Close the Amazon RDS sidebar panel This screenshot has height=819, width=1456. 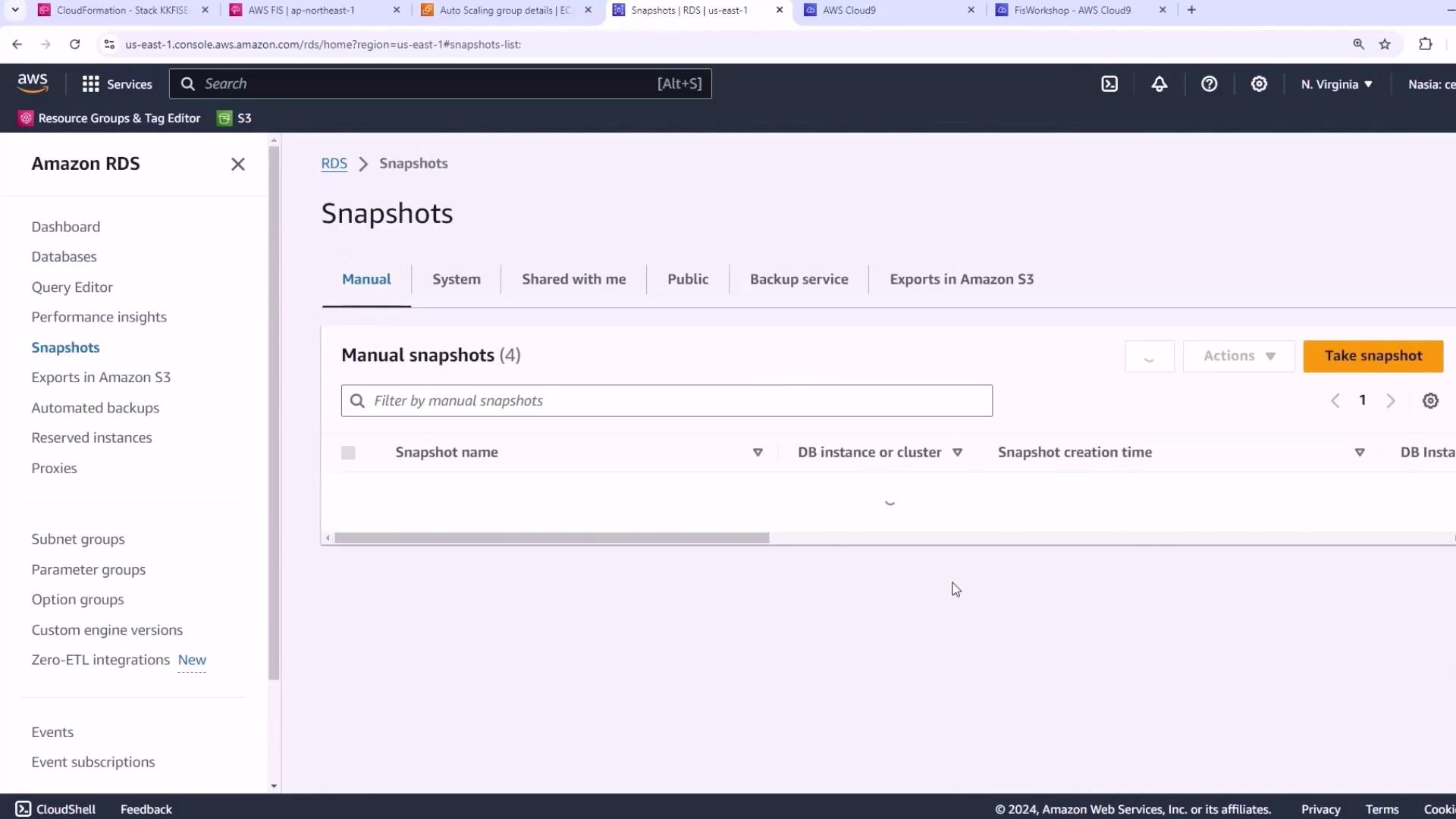coord(238,165)
